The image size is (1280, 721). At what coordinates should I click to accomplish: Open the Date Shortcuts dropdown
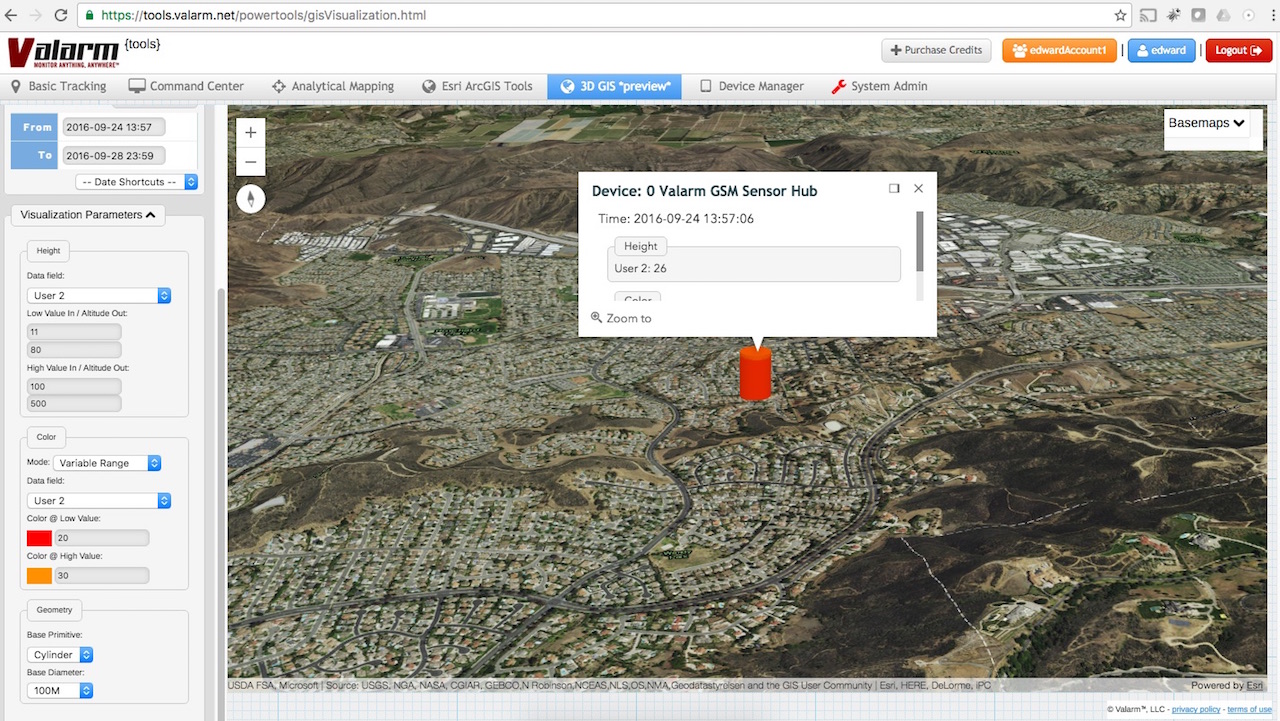pos(137,182)
